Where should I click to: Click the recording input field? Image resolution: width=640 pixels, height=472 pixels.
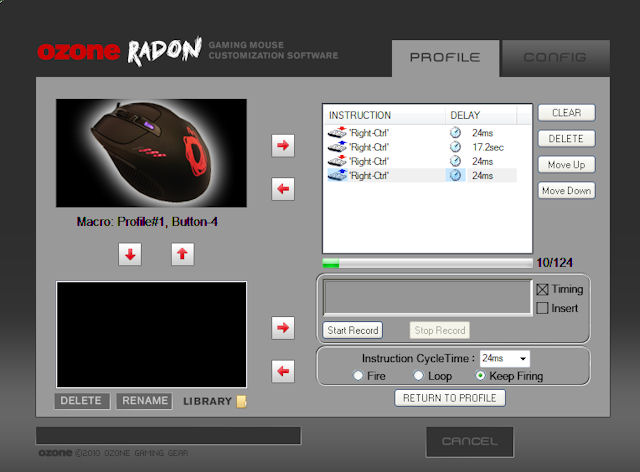pyautogui.click(x=427, y=298)
